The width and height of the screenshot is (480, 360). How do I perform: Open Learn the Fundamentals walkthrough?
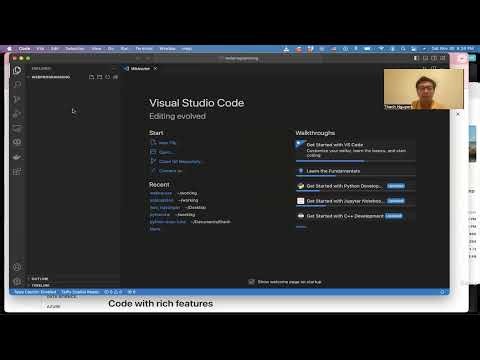356,171
